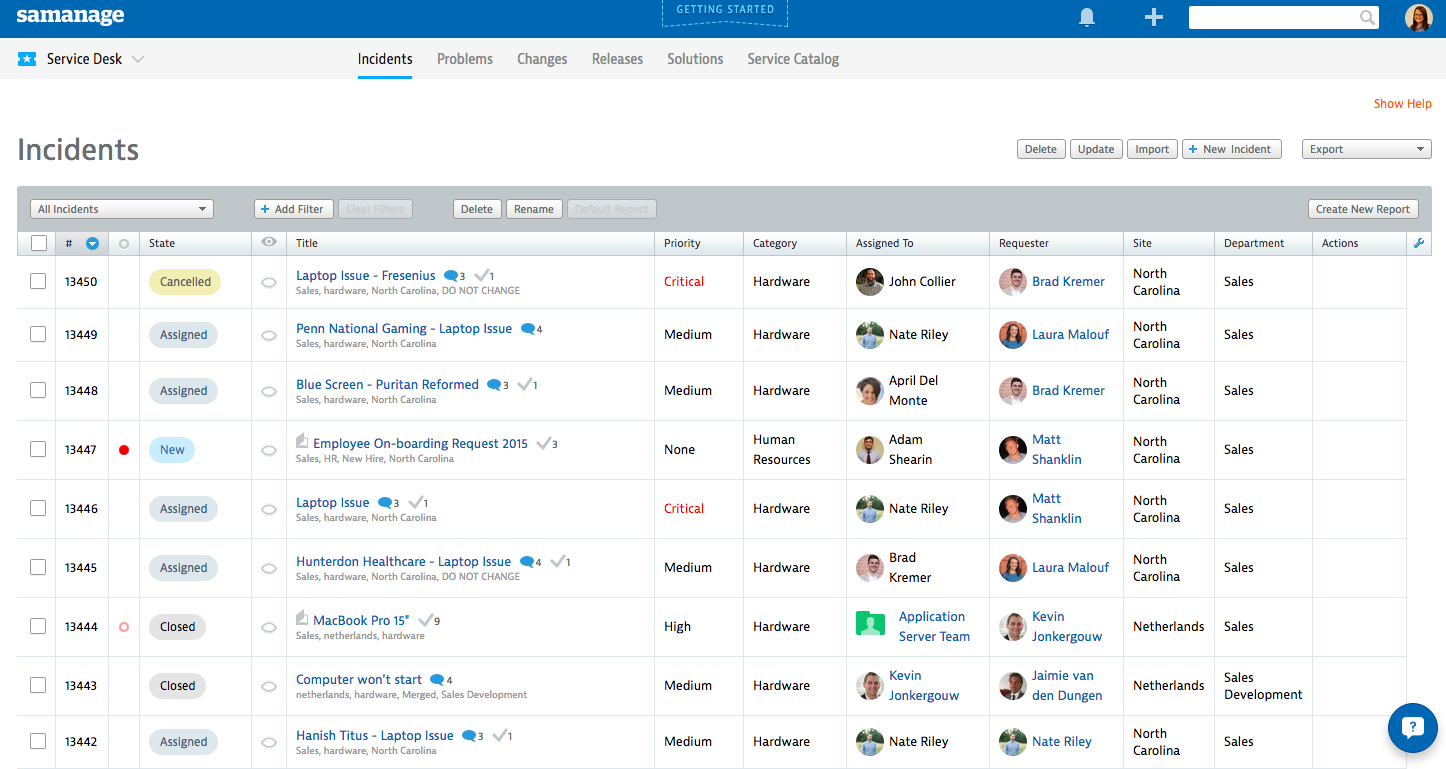Click the Service Desk blue star icon
The image size is (1446, 769).
click(x=26, y=58)
